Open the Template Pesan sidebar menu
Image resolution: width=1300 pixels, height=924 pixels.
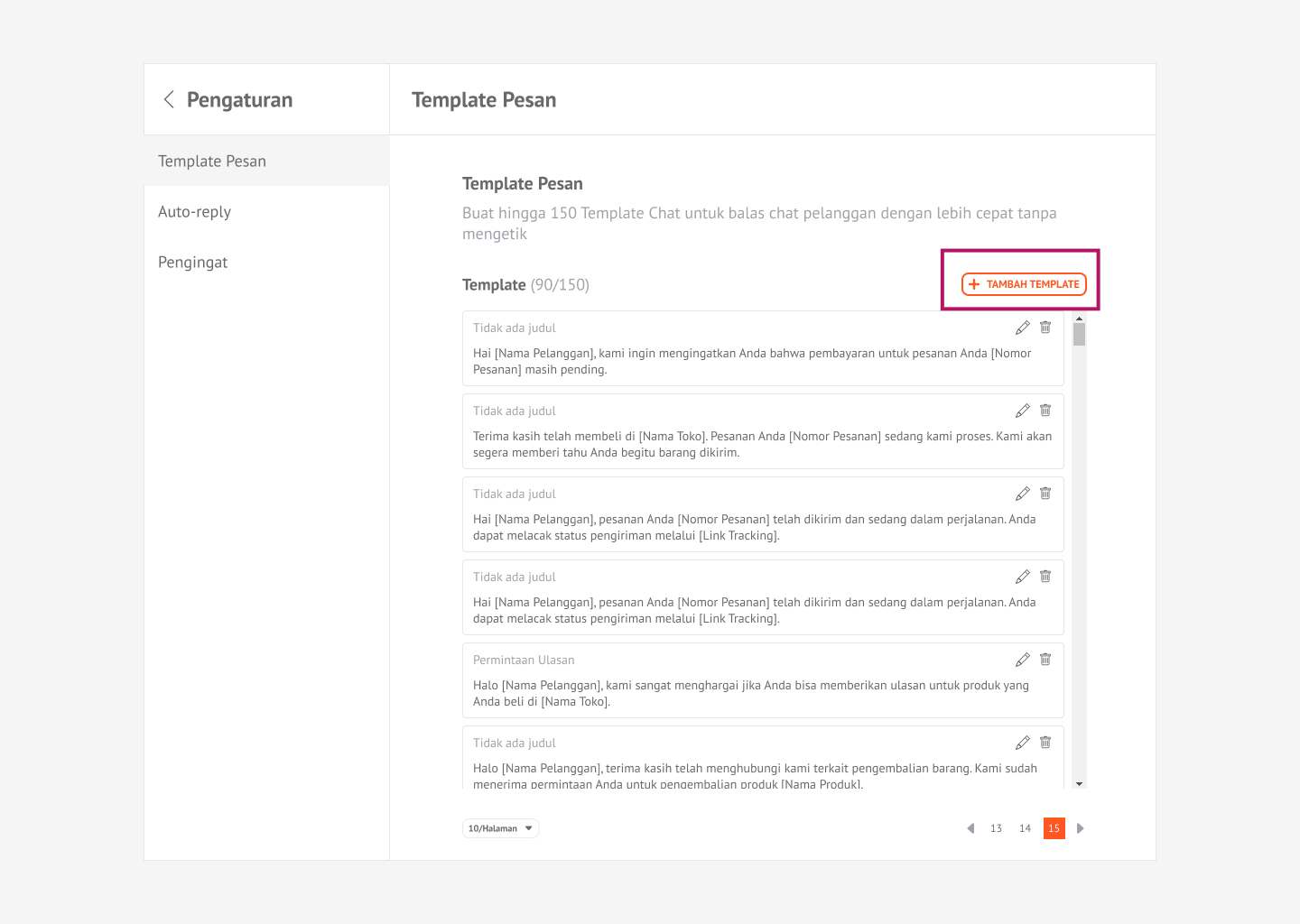coord(212,162)
